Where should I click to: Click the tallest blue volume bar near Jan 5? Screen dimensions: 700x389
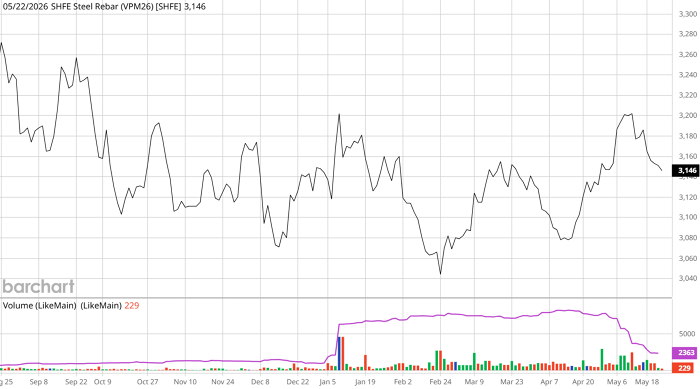(x=339, y=353)
